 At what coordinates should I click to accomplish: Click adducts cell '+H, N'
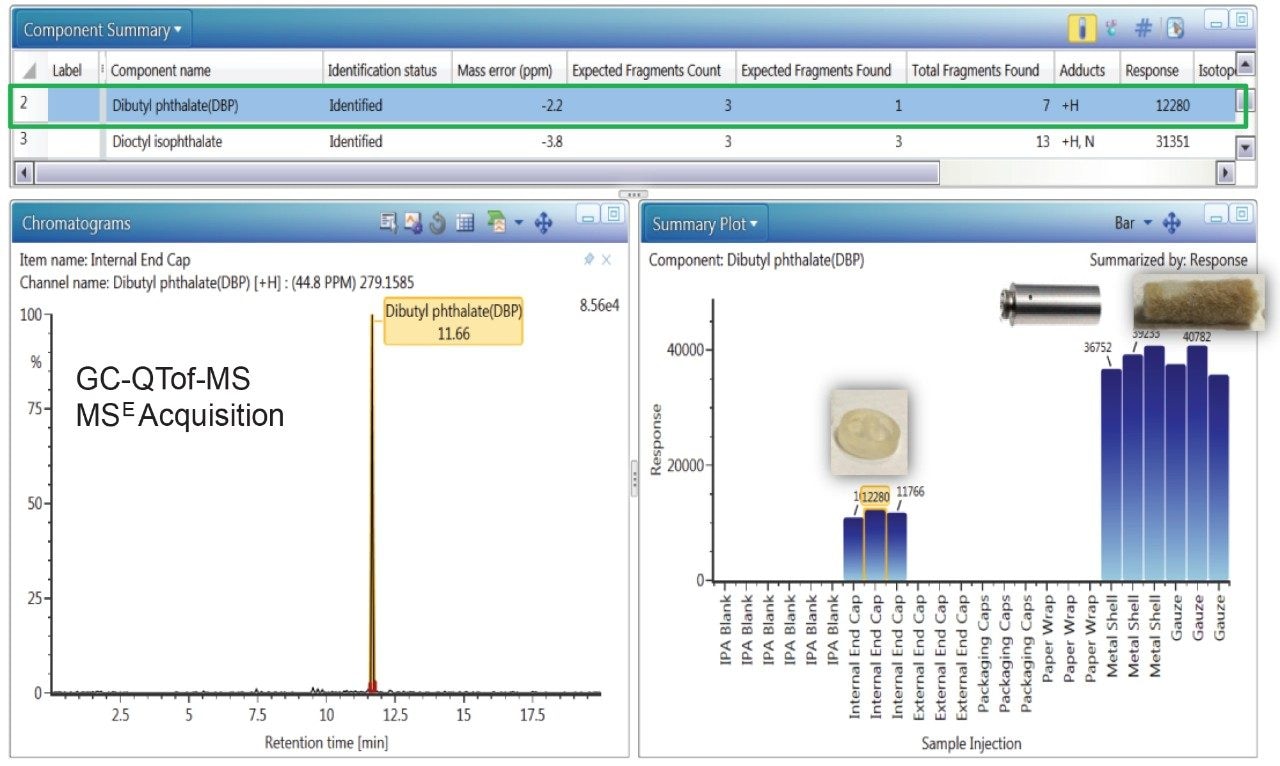1078,142
